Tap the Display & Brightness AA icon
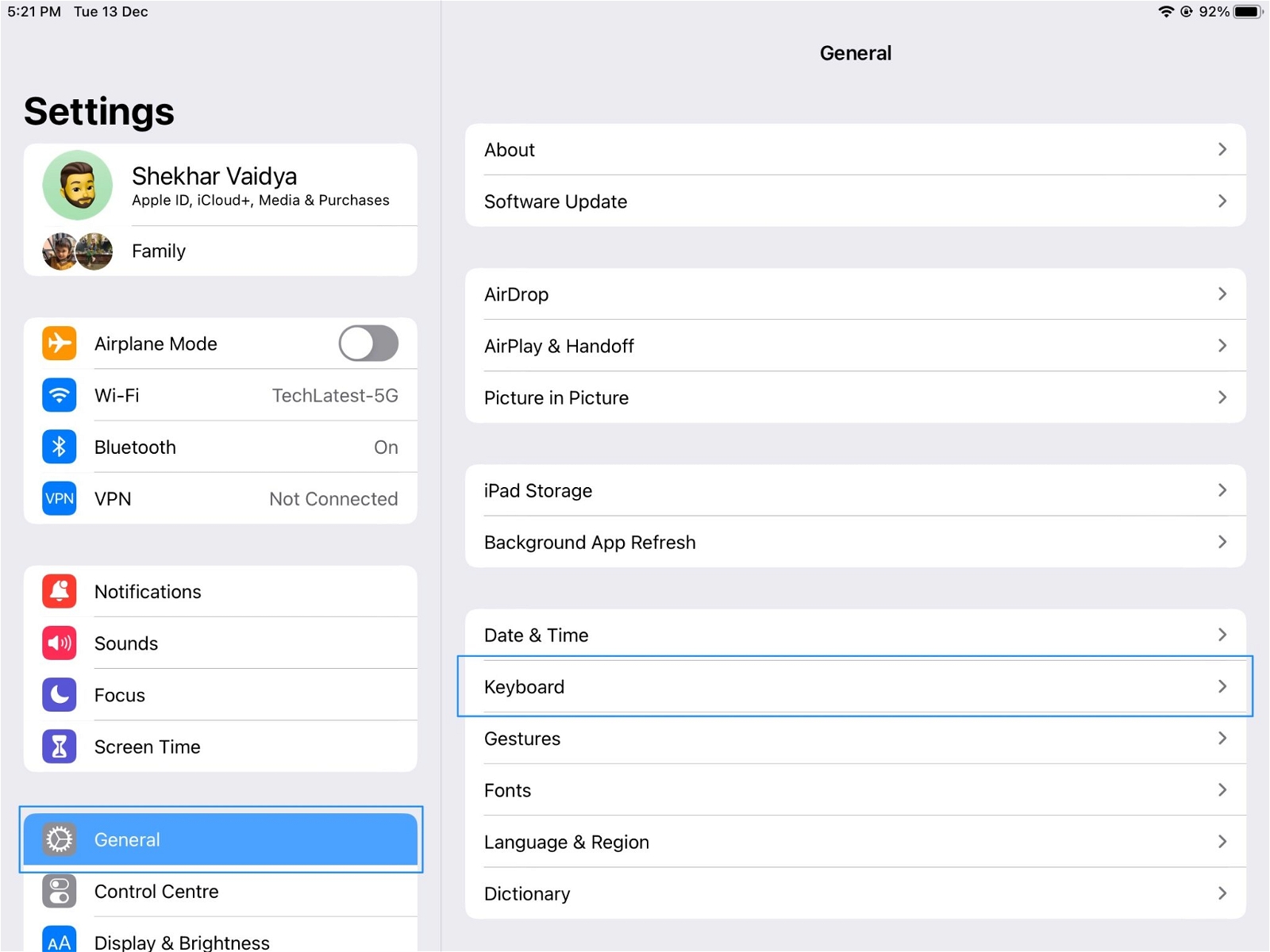1270x952 pixels. click(x=60, y=939)
